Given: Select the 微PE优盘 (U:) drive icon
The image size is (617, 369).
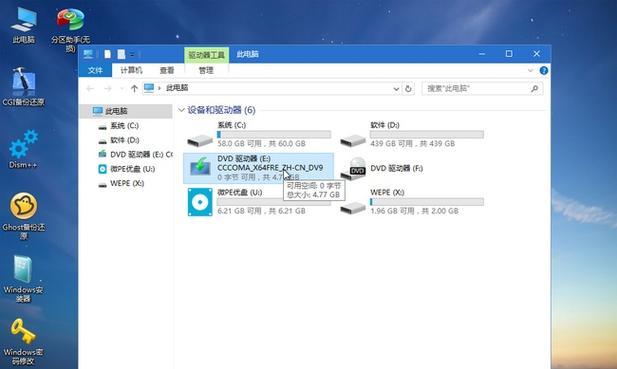Looking at the screenshot, I should coord(200,202).
